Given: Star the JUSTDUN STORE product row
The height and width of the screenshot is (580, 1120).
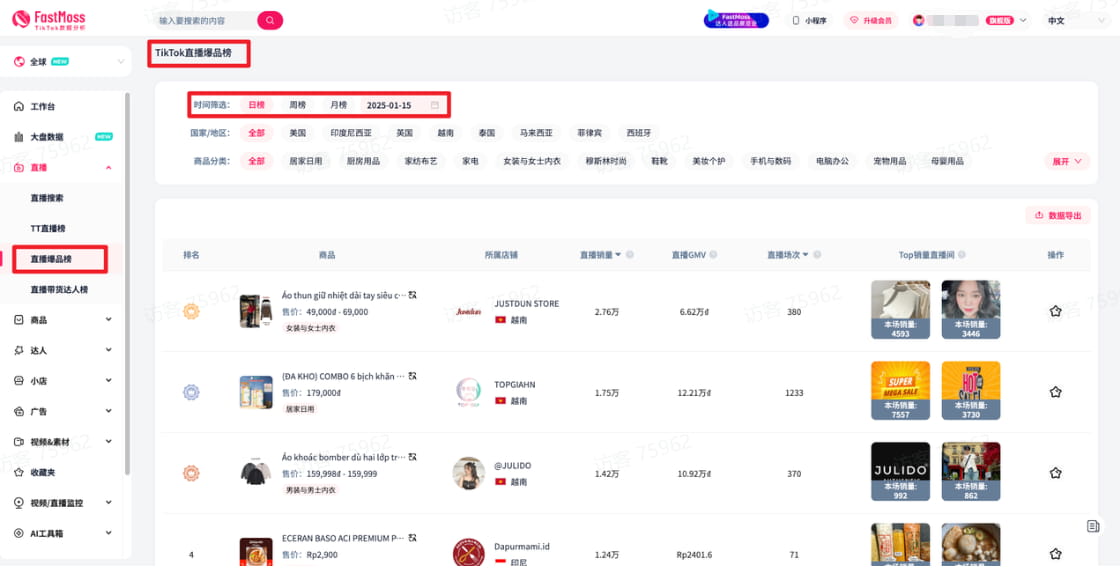Looking at the screenshot, I should pyautogui.click(x=1055, y=312).
